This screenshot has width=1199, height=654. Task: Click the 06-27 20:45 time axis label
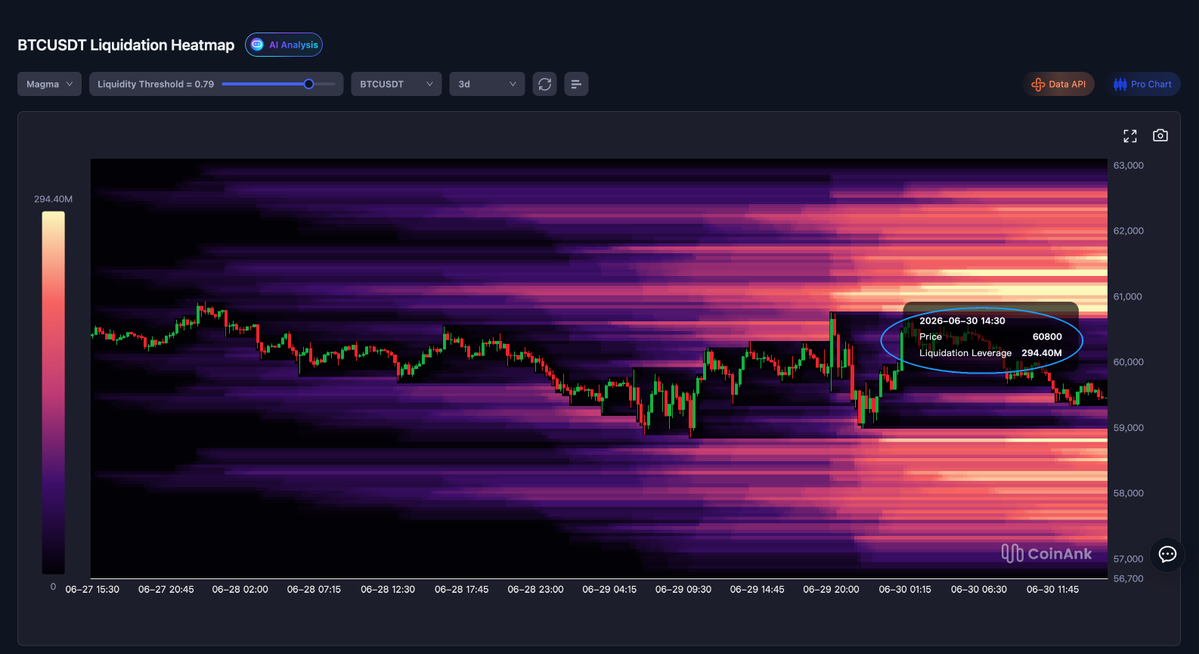coord(166,590)
